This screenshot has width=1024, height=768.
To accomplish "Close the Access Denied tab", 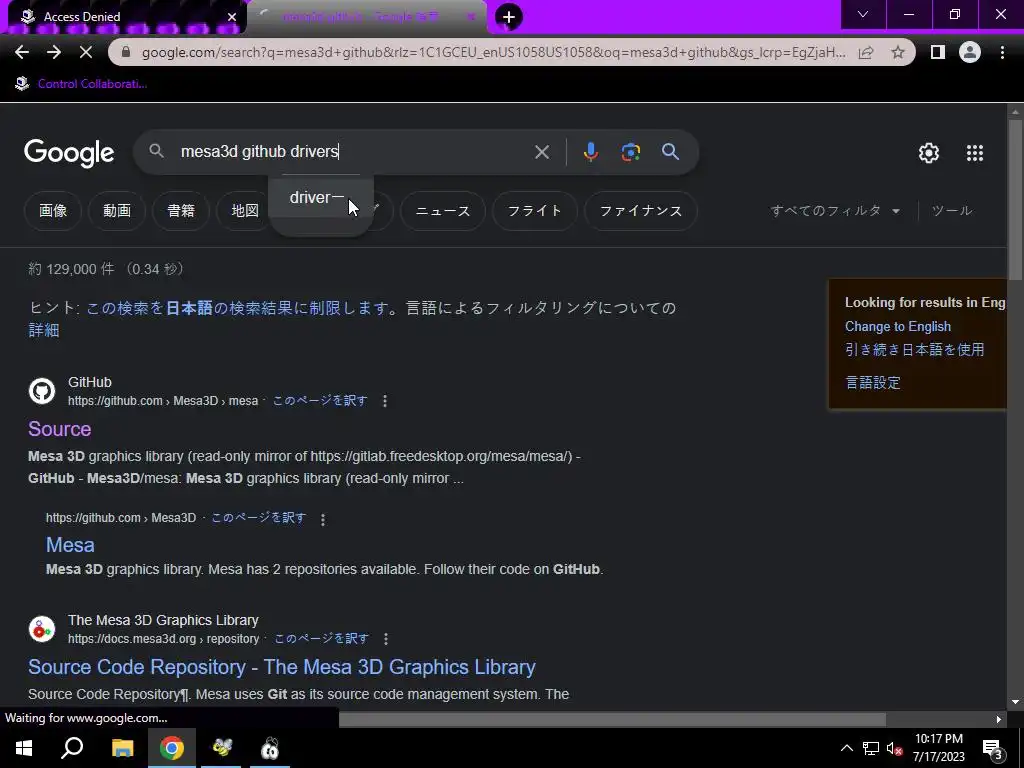I will 232,17.
